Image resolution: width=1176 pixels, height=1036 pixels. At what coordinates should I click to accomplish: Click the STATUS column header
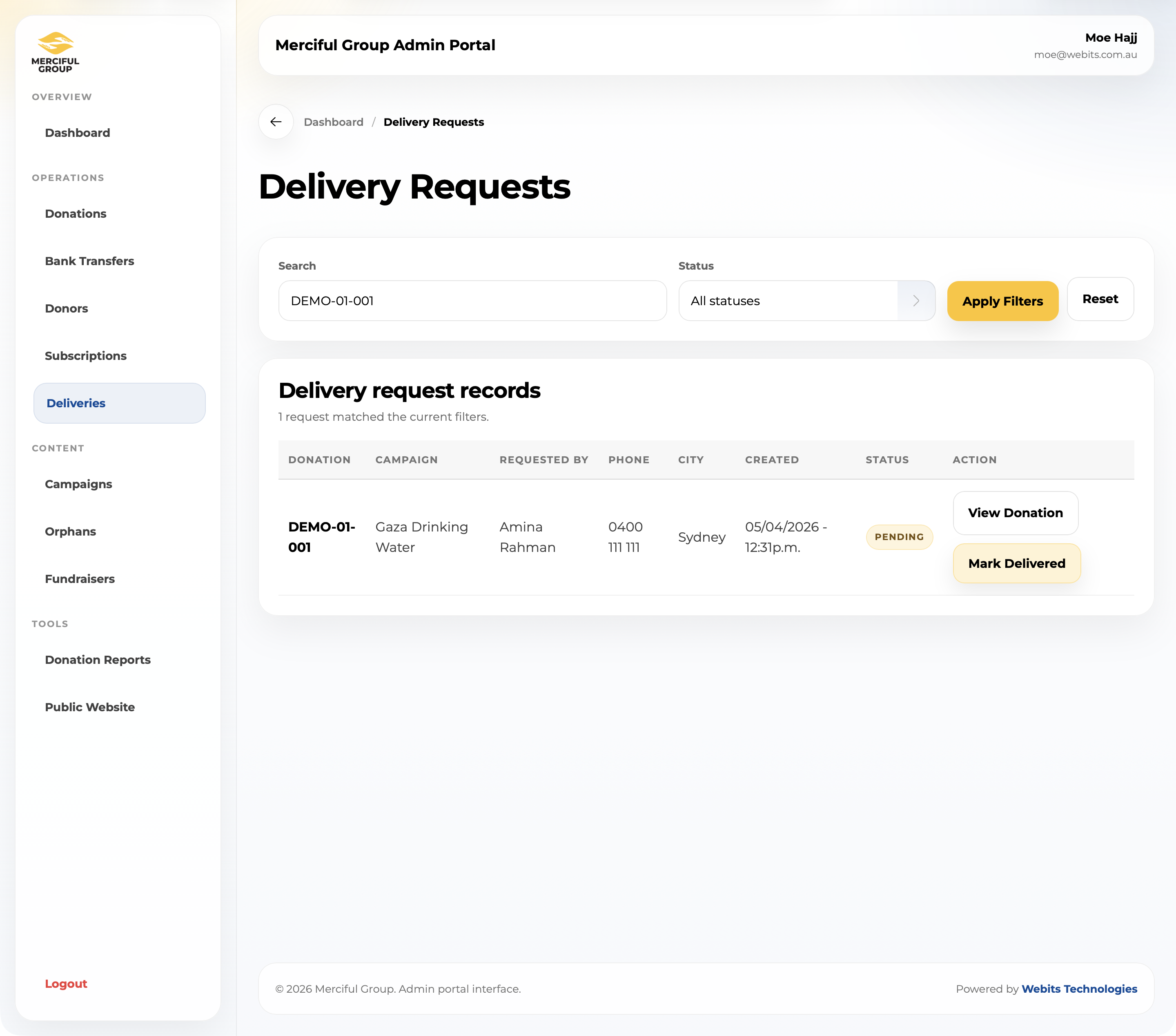887,460
